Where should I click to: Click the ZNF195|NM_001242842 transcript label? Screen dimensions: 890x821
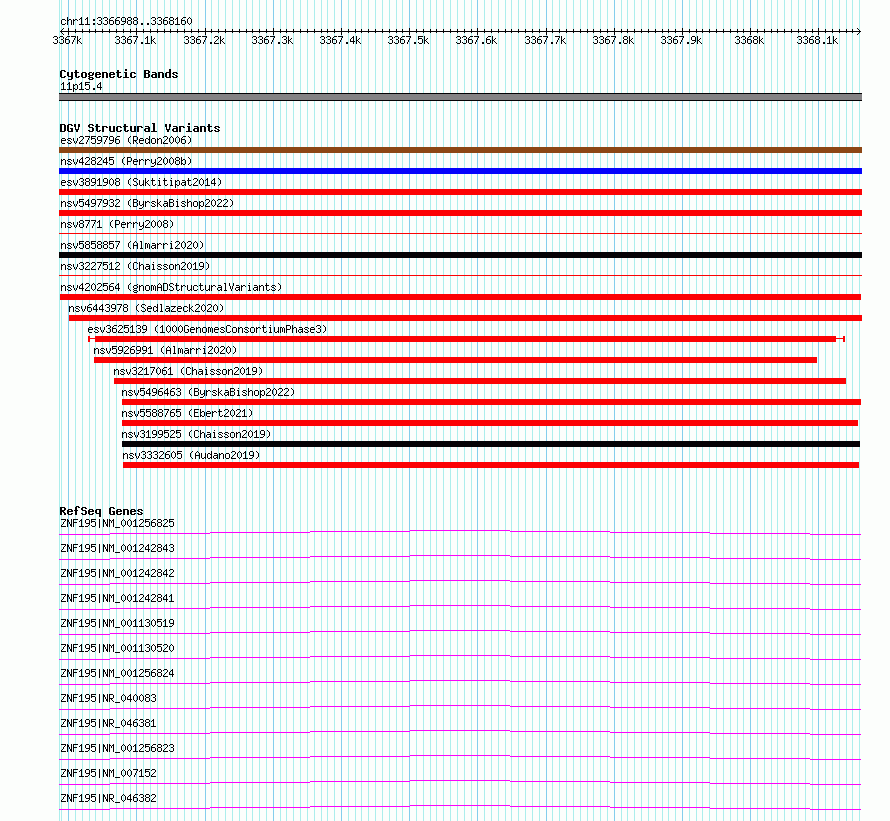(117, 573)
